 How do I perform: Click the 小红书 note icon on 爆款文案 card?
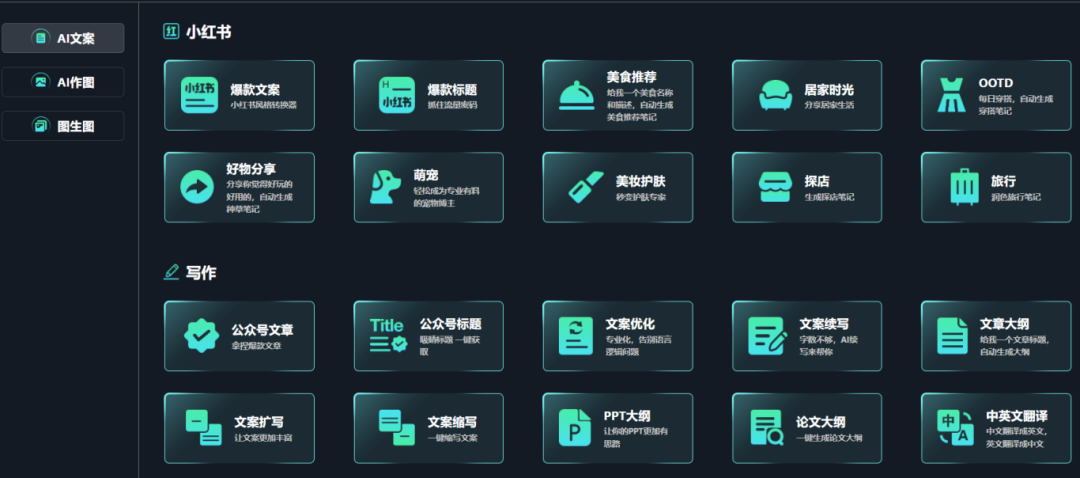[x=199, y=96]
